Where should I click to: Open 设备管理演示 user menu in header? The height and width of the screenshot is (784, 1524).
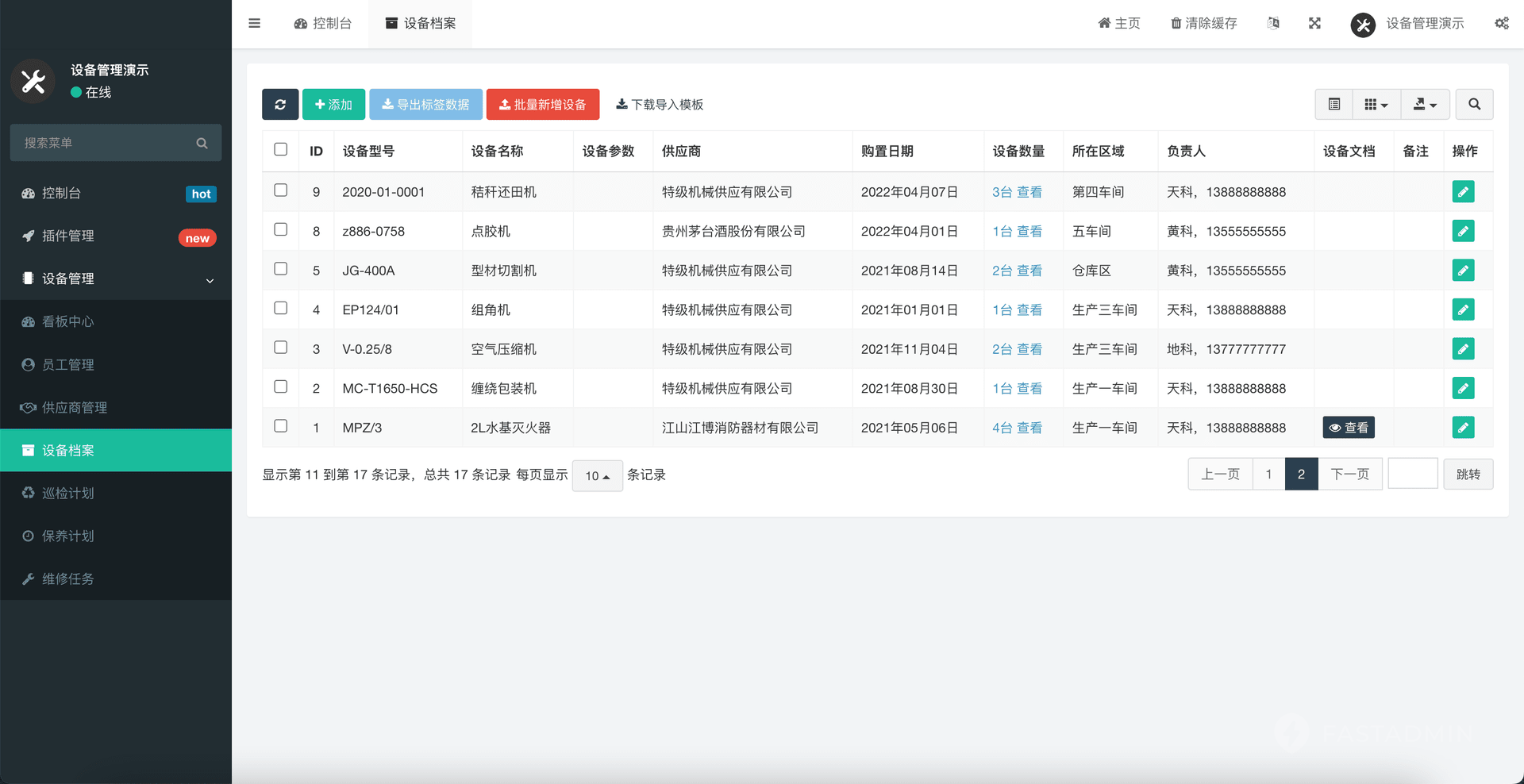click(1407, 24)
